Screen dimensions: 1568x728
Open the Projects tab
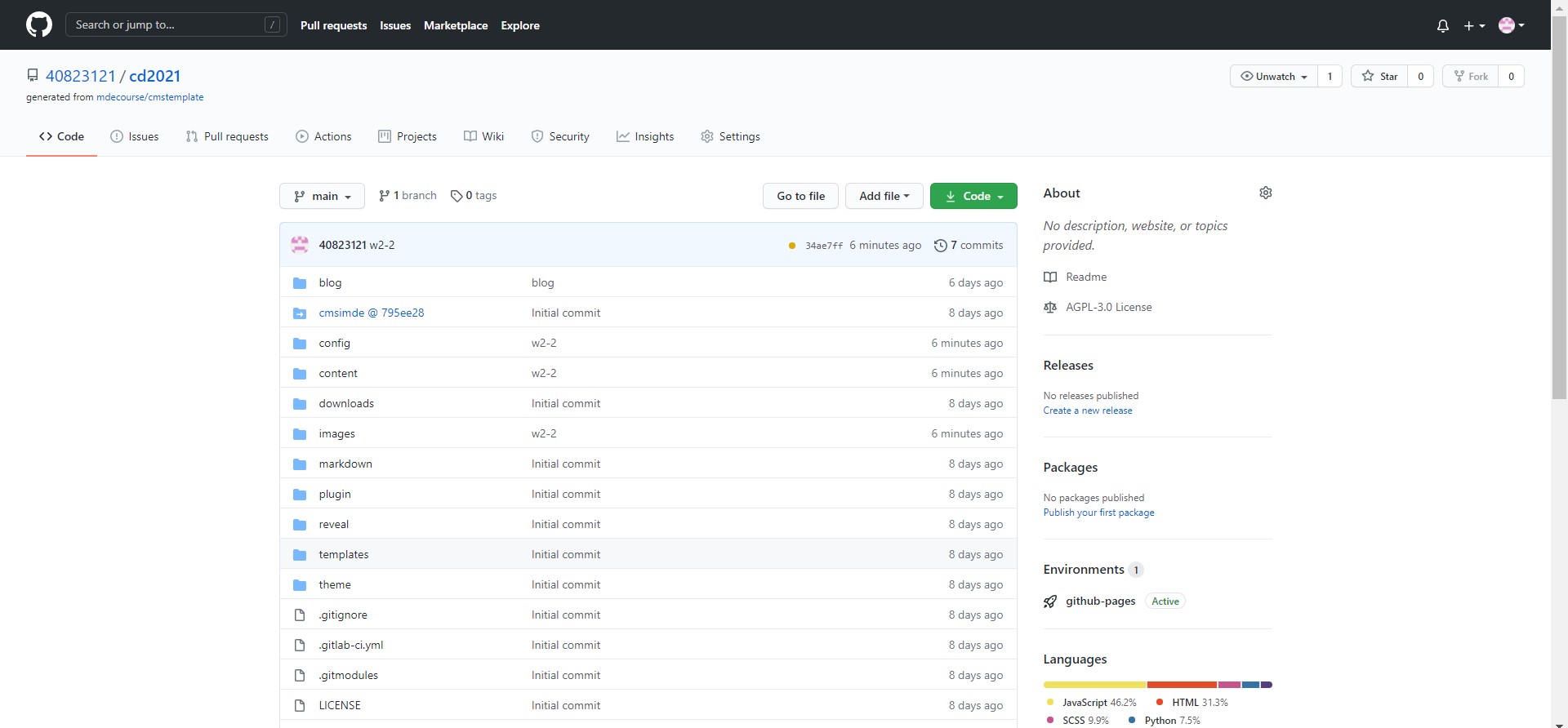click(408, 136)
